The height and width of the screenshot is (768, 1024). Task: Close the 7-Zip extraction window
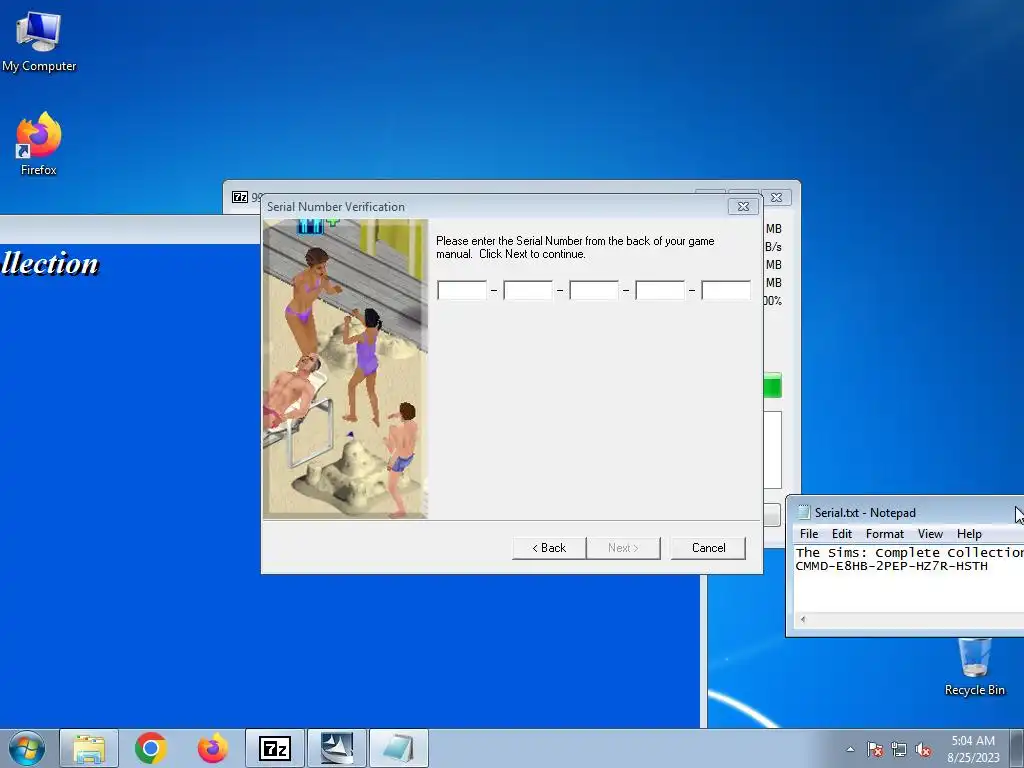tap(776, 197)
